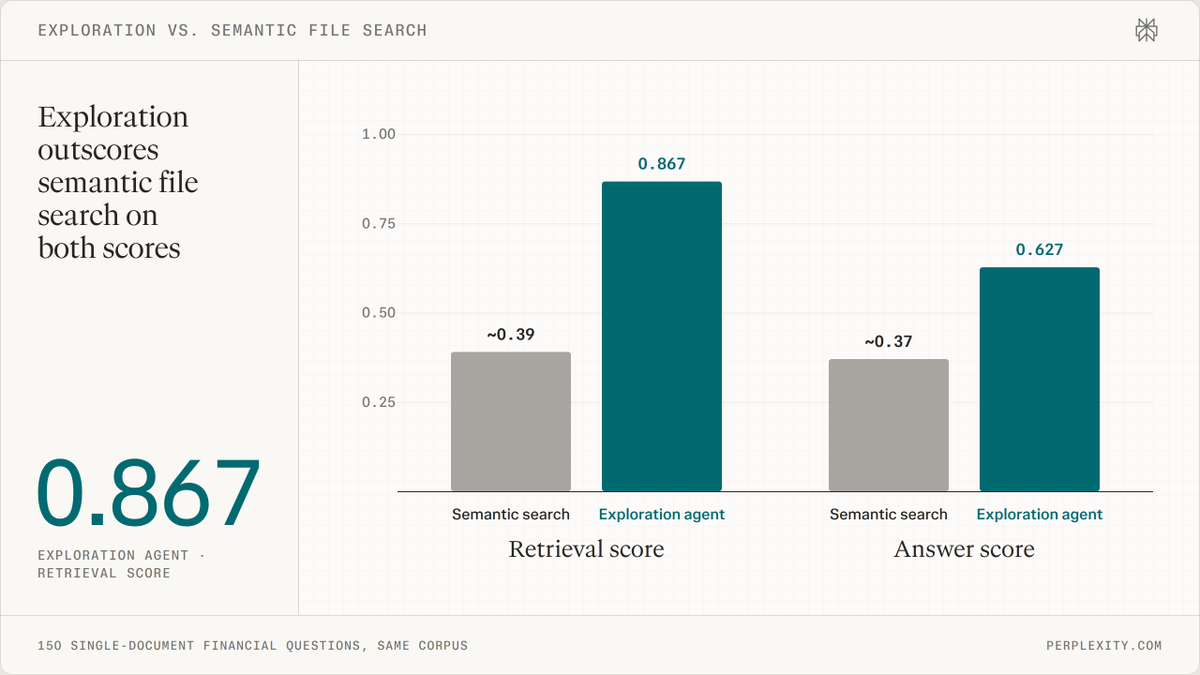Click the 'EXPLORATION AGENT · RETRIEVAL SCORE' caption
This screenshot has height=675, width=1200.
[x=120, y=564]
